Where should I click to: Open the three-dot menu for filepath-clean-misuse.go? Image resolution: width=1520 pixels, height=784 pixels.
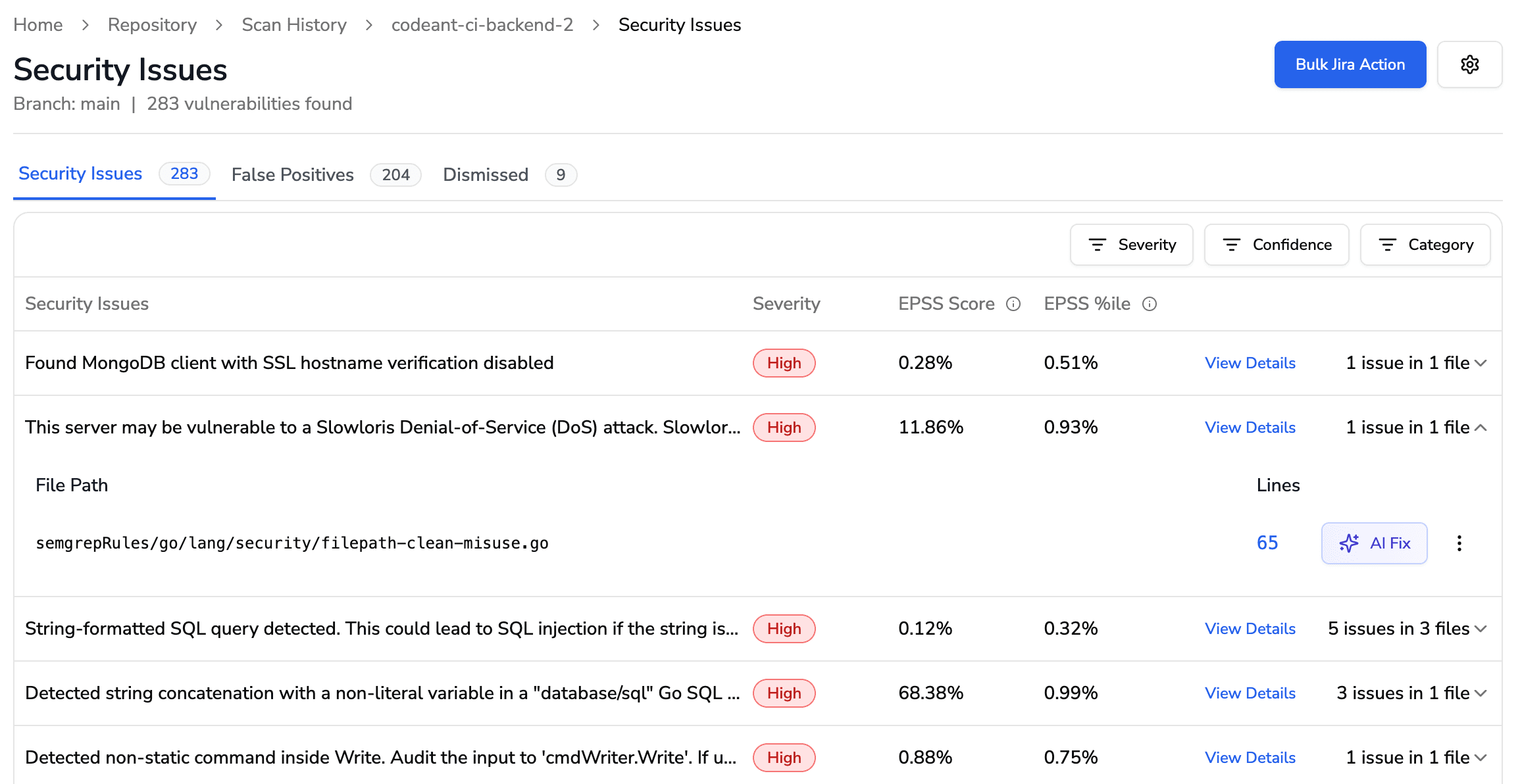(1459, 543)
